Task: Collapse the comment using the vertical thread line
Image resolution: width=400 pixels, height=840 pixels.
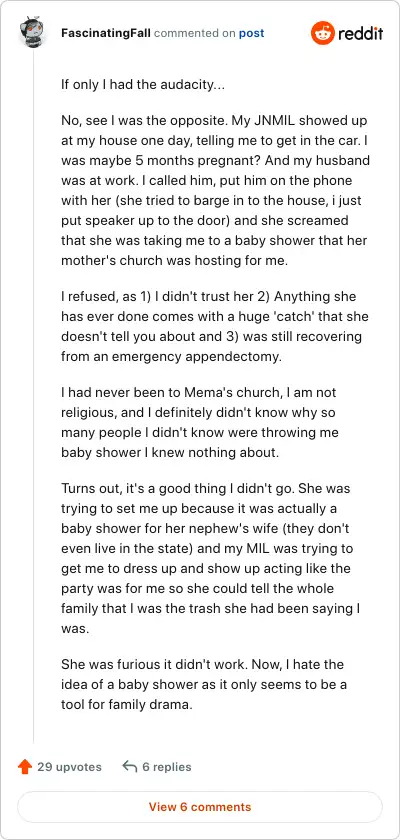Action: [x=34, y=396]
